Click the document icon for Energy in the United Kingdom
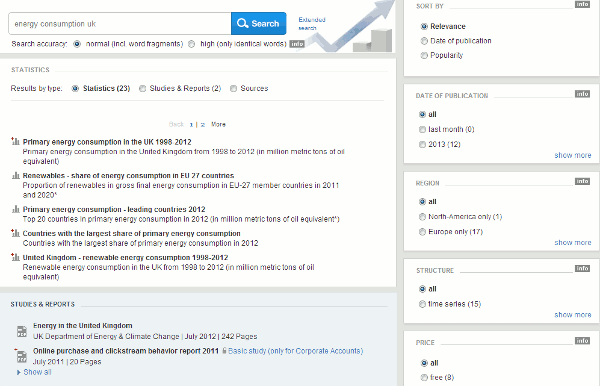Viewport: 600px width, 386px height. coord(22,331)
